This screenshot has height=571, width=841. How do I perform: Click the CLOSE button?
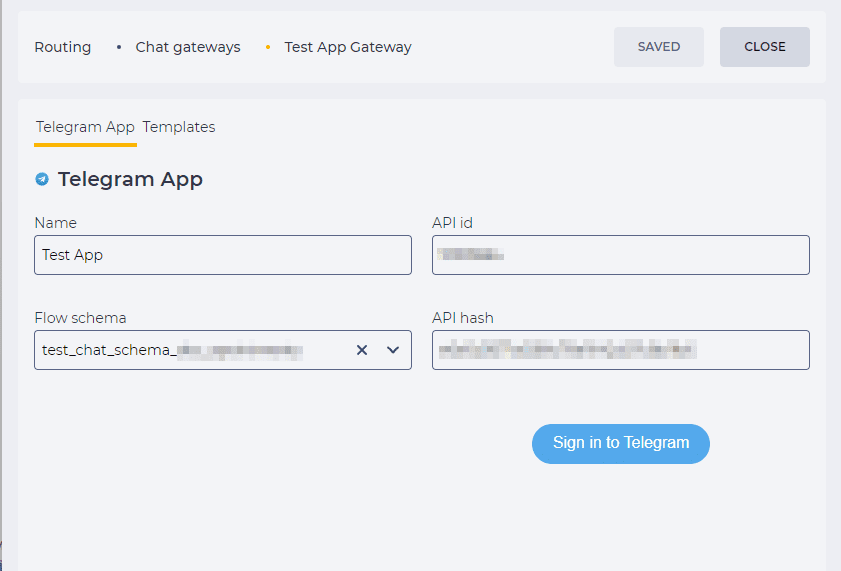765,47
